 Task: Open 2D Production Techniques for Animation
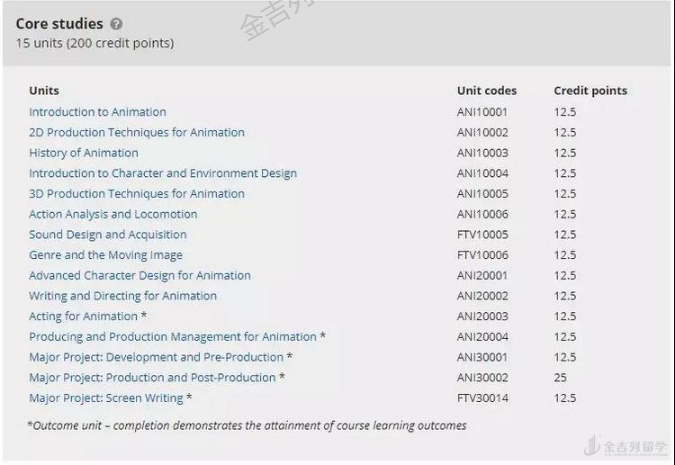[x=136, y=132]
